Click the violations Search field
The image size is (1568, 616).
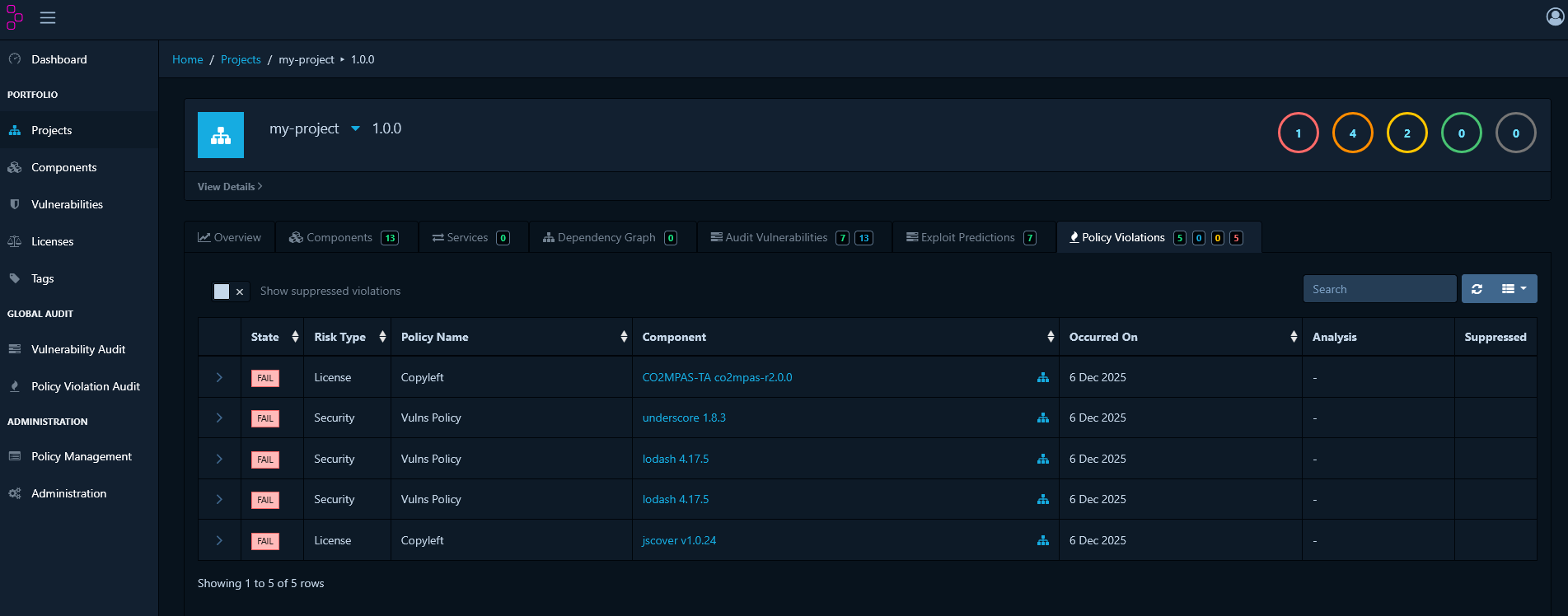click(1379, 289)
